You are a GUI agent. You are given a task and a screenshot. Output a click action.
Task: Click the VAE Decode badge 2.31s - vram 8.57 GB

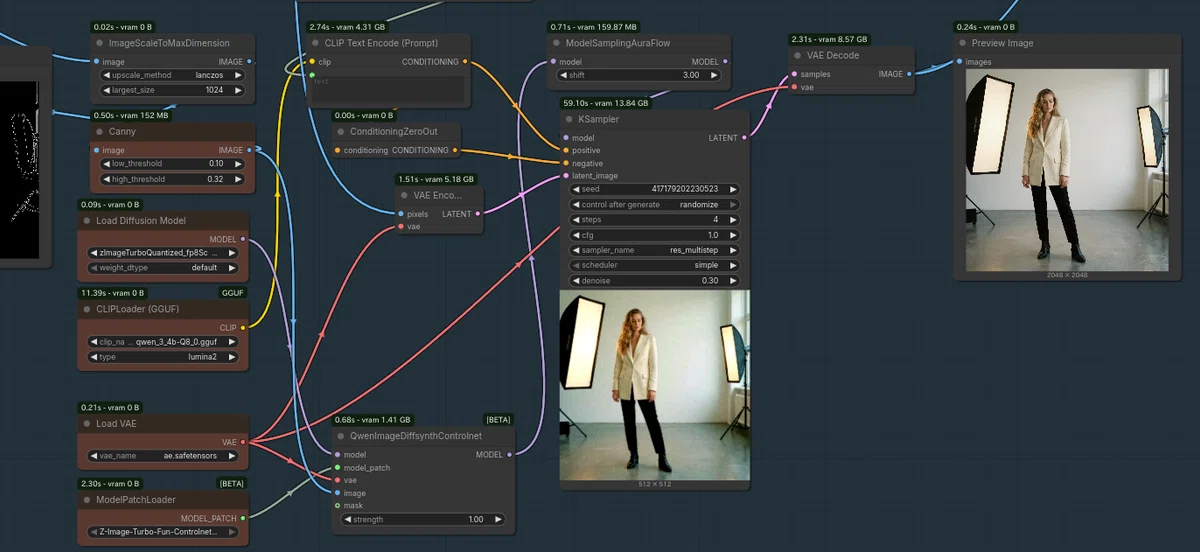coord(830,39)
